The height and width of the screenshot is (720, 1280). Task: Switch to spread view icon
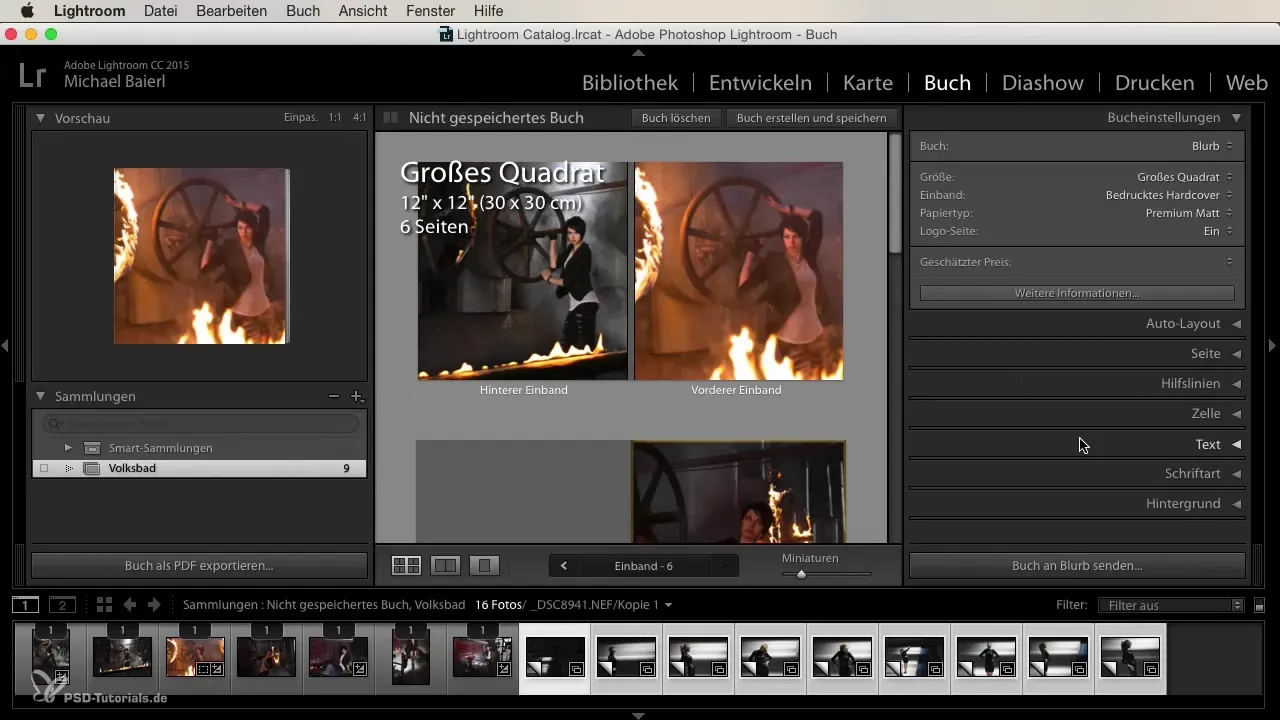tap(445, 565)
